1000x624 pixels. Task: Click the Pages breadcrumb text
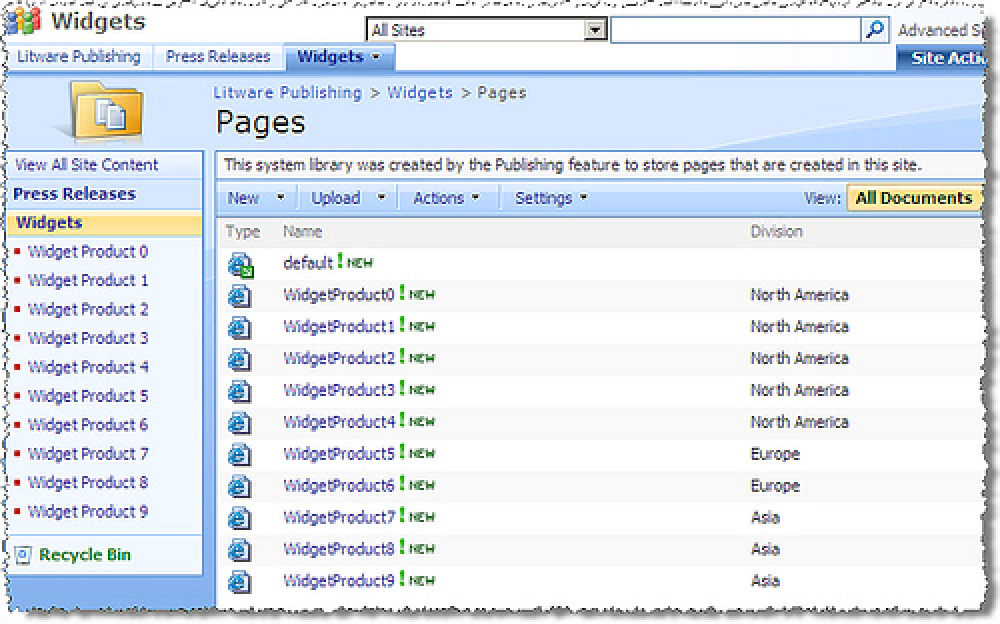click(x=501, y=93)
